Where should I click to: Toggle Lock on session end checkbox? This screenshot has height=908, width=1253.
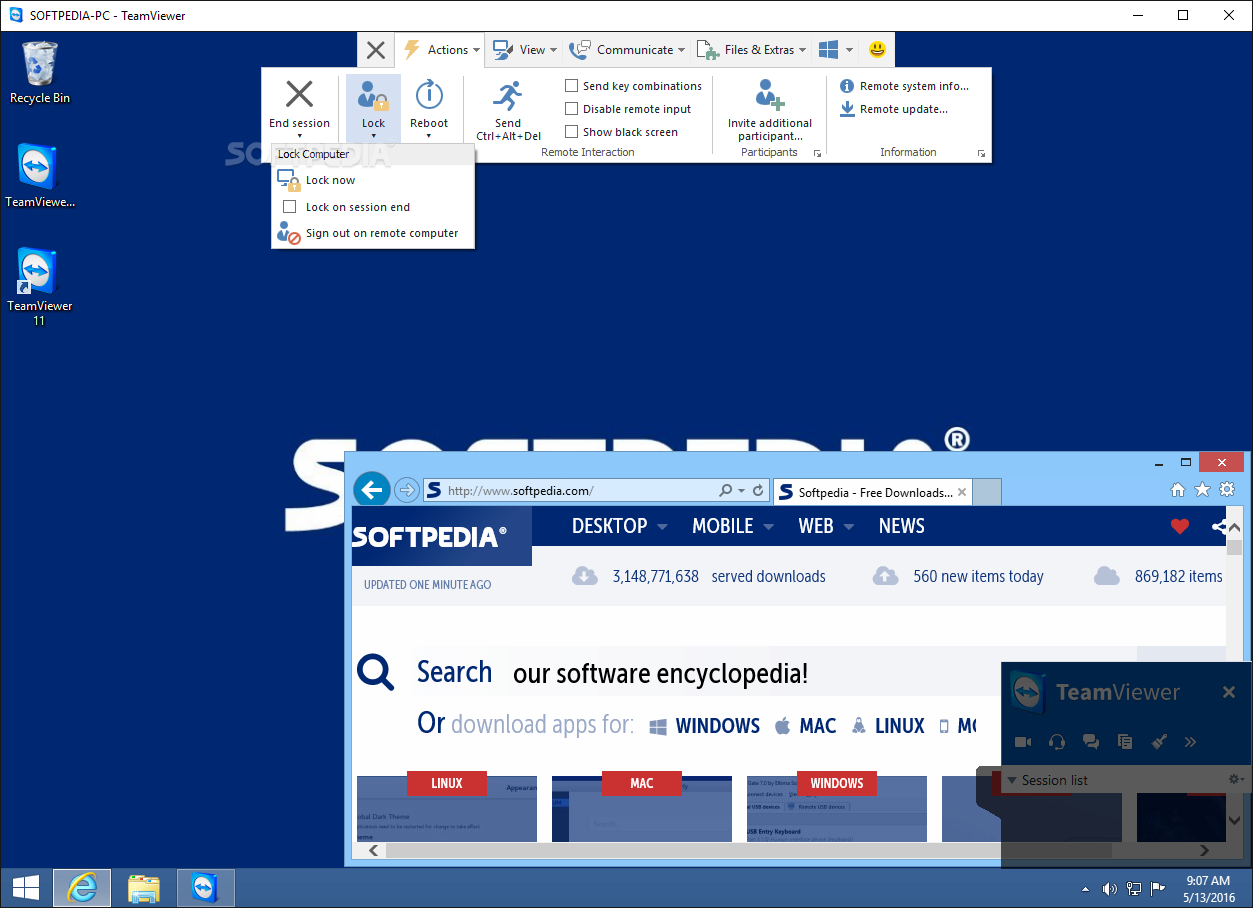(290, 207)
